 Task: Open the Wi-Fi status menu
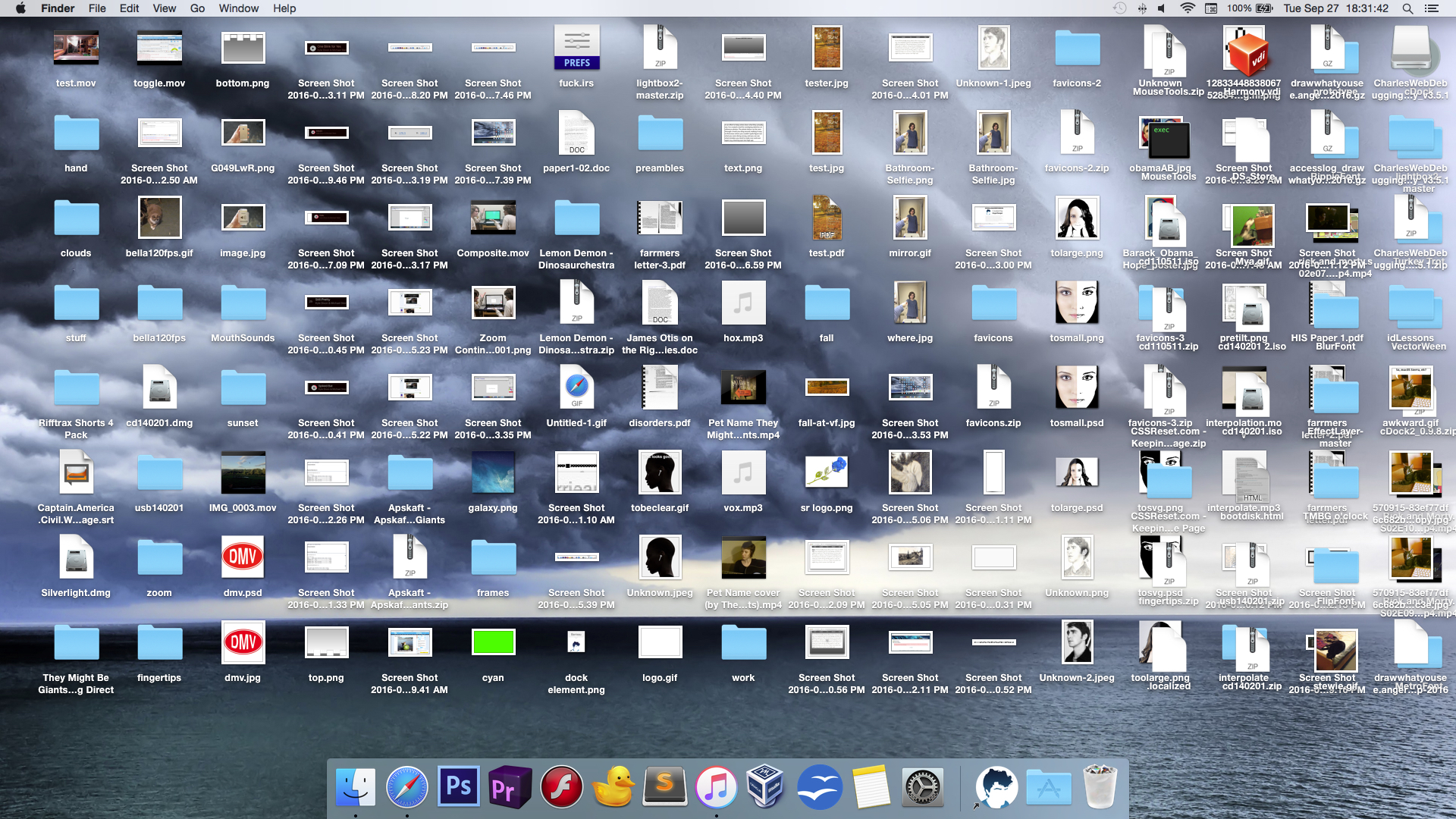1188,8
